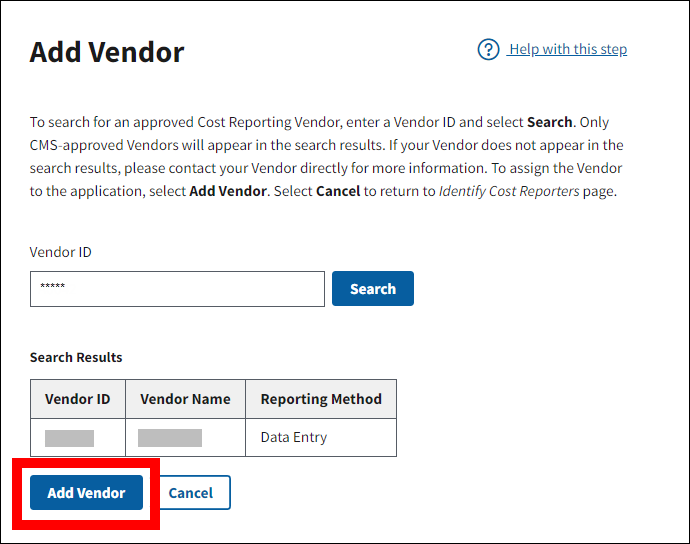Screen dimensions: 690x544
Task: Click bold 'Add Vendor' in the instructions
Action: pos(226,191)
